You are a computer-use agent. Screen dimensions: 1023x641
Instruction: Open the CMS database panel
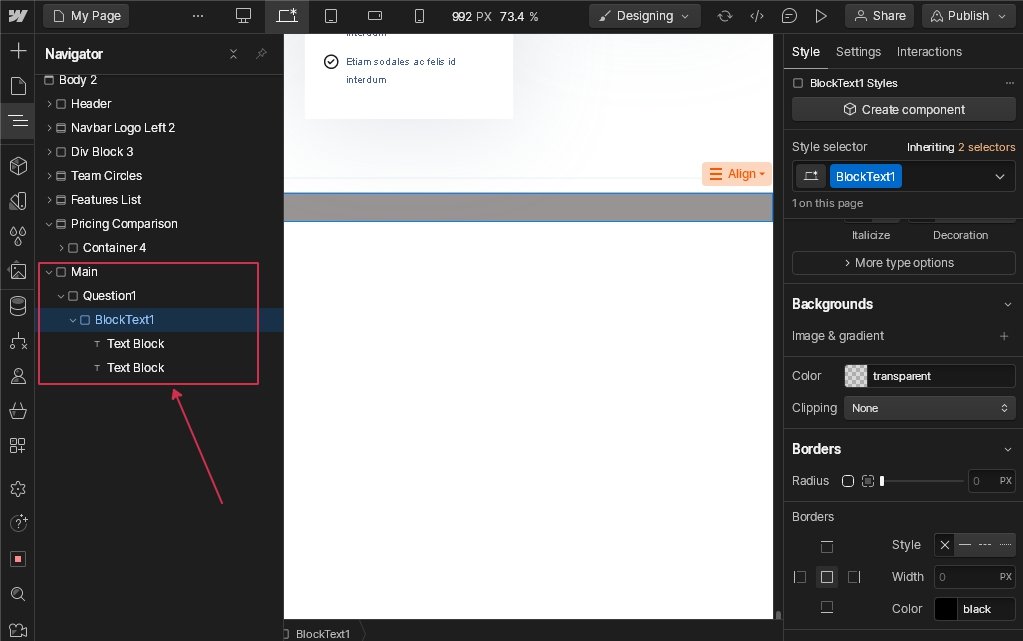[17, 306]
